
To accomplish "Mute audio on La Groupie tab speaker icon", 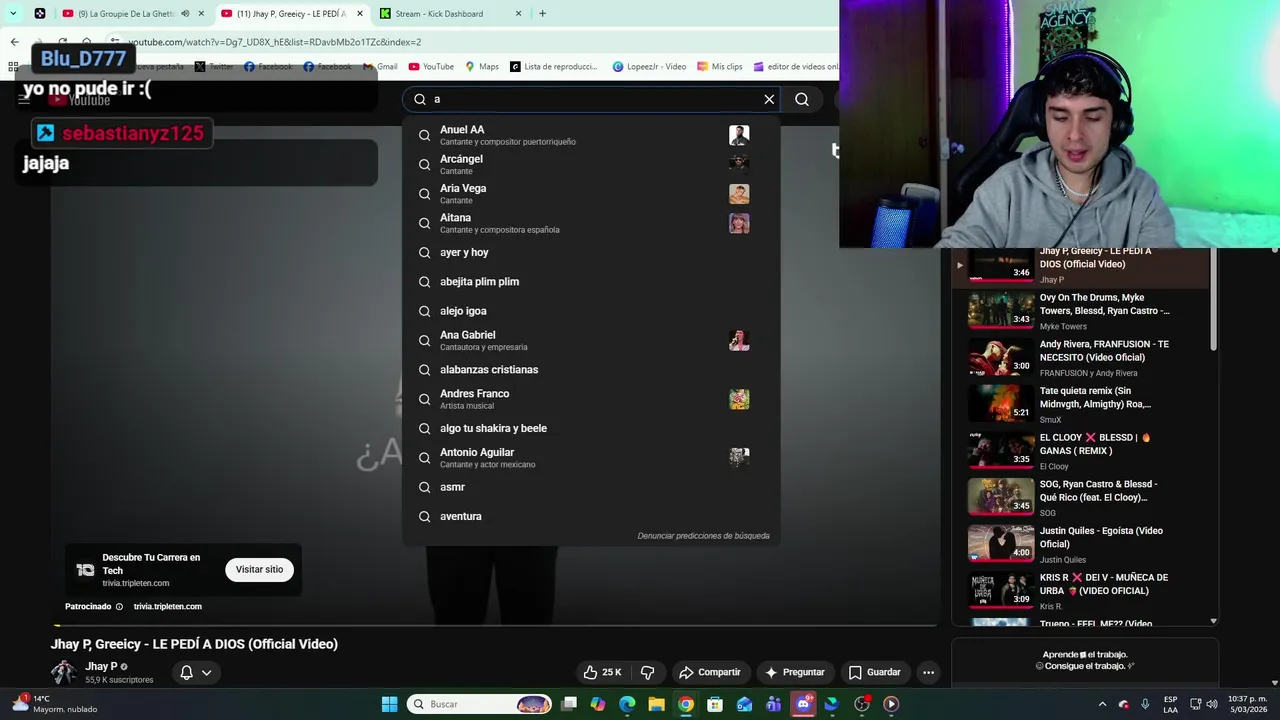I will [185, 14].
